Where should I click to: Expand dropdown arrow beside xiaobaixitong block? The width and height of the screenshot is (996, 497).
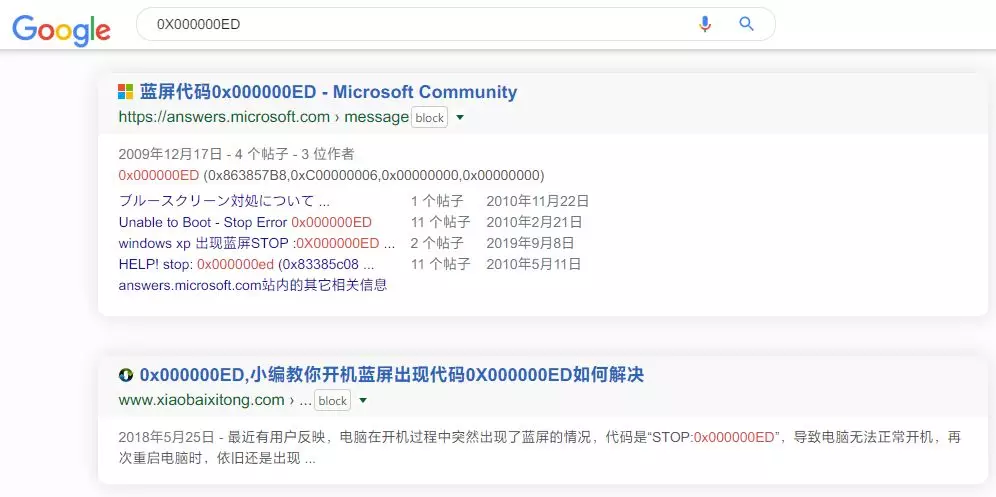[x=363, y=401]
